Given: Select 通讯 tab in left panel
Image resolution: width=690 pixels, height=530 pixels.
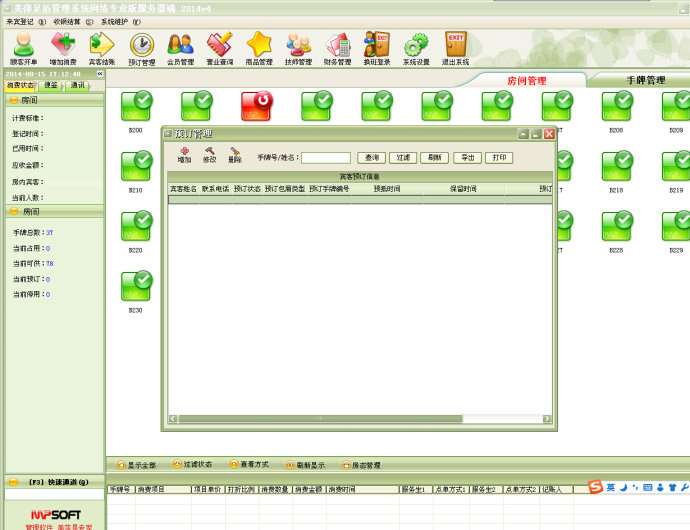Looking at the screenshot, I should click(77, 85).
